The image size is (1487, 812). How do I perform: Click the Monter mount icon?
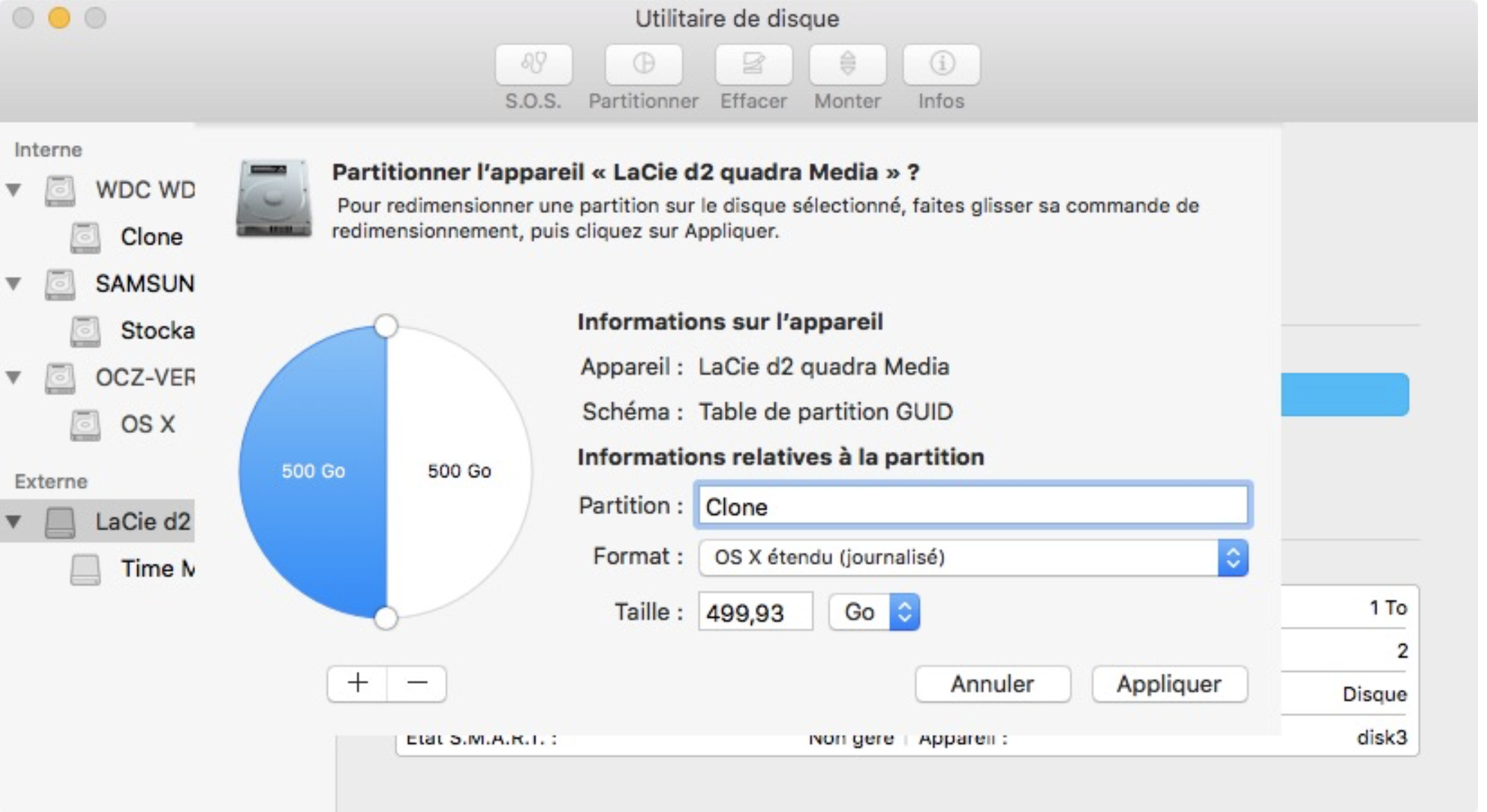[x=847, y=65]
